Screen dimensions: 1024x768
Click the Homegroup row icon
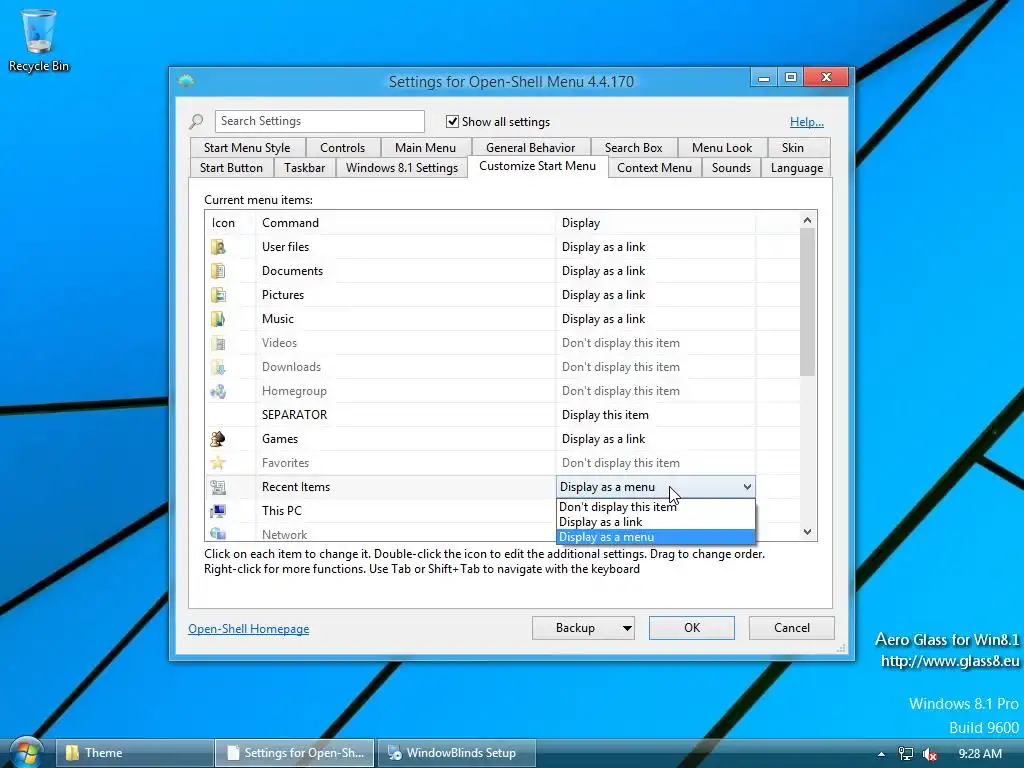click(218, 391)
